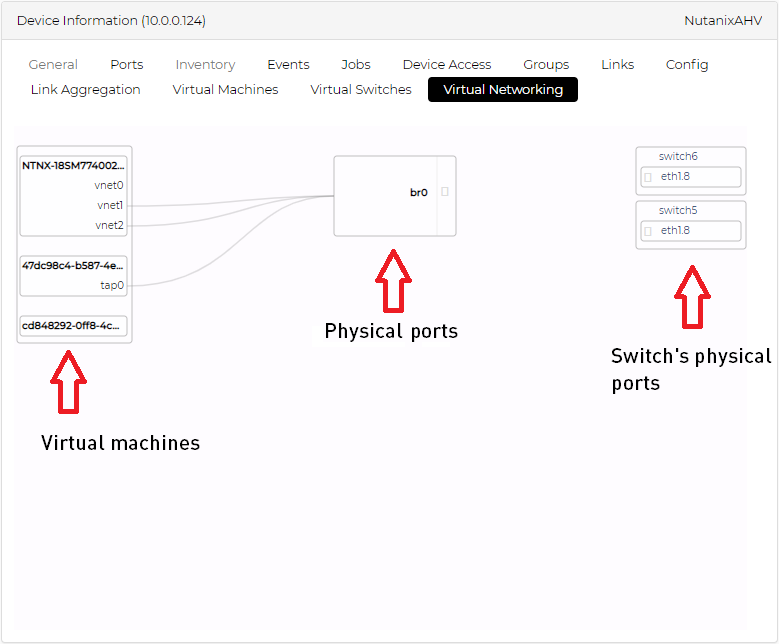Click the vnet0 interface
This screenshot has width=779, height=644.
point(108,185)
